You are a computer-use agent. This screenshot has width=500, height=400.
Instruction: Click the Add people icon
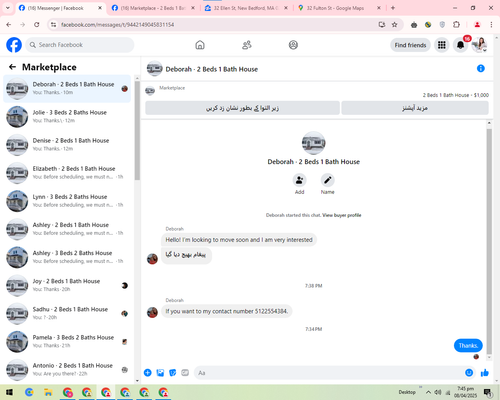(299, 180)
